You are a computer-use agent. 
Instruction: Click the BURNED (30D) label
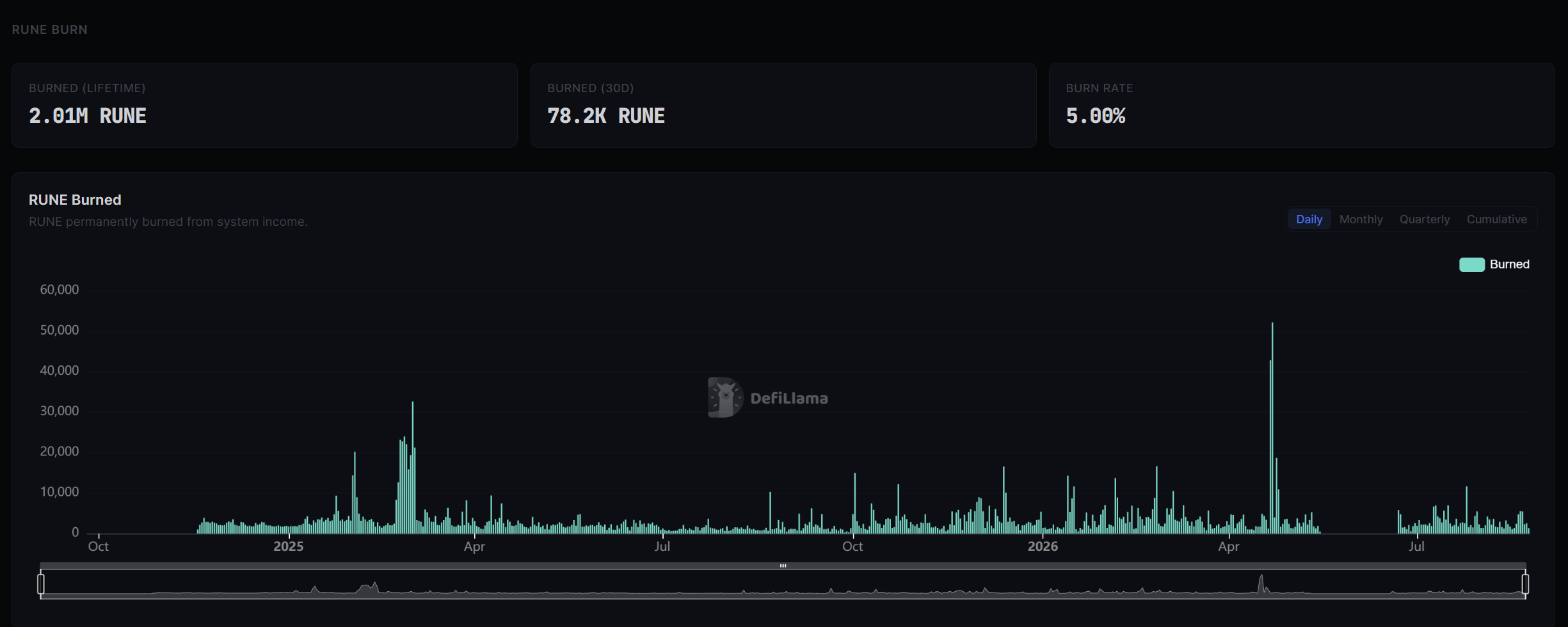click(x=590, y=88)
